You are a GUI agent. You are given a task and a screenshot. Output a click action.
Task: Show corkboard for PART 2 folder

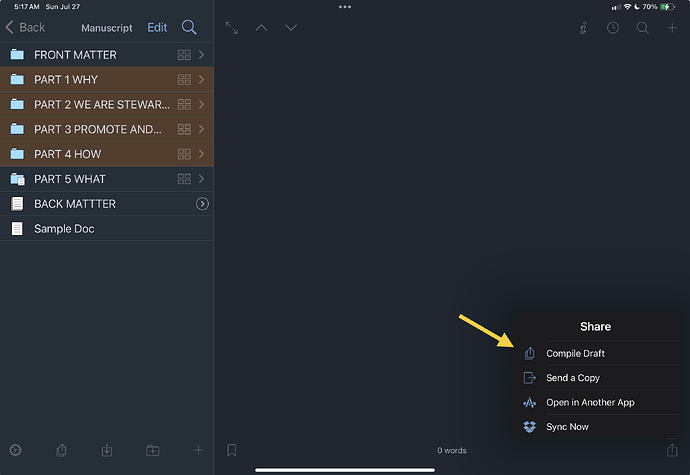click(184, 104)
